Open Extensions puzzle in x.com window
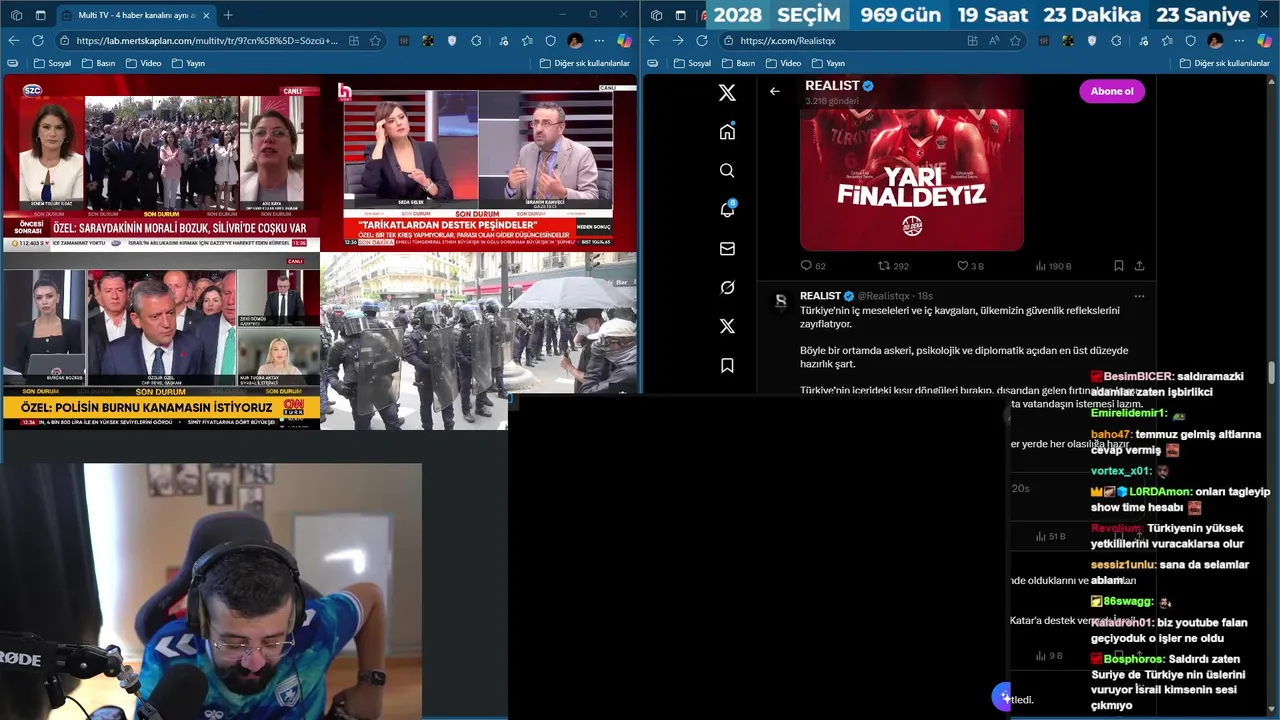Viewport: 1280px width, 720px height. [1116, 41]
